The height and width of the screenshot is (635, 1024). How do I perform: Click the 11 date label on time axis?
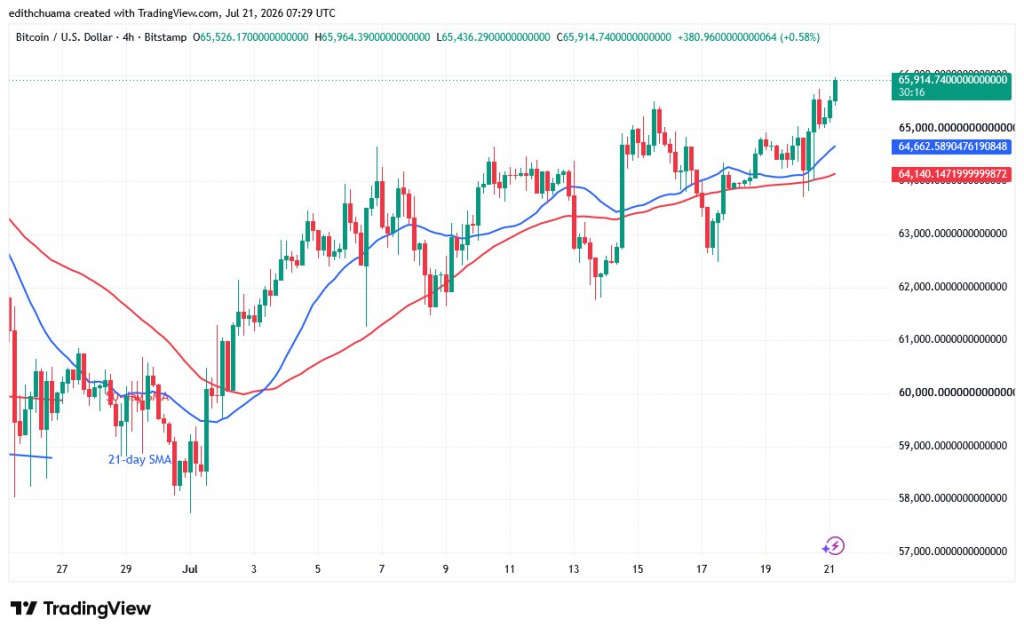(509, 569)
